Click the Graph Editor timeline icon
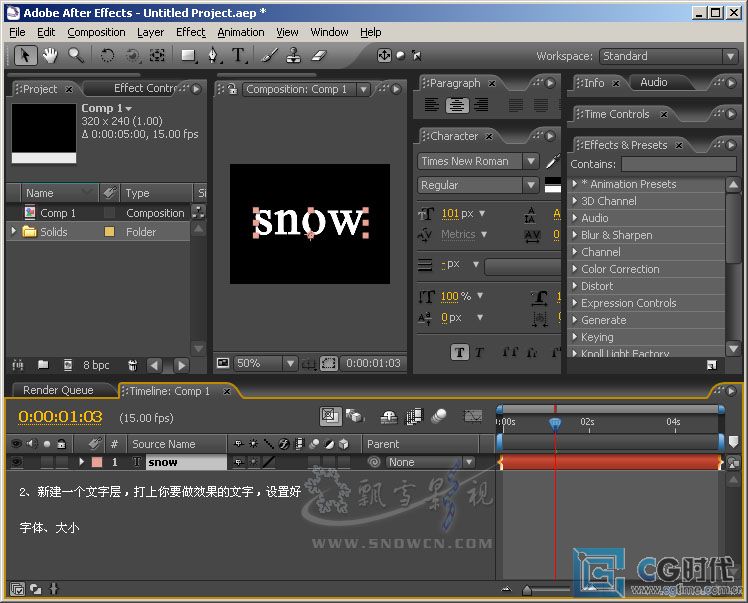 [473, 416]
